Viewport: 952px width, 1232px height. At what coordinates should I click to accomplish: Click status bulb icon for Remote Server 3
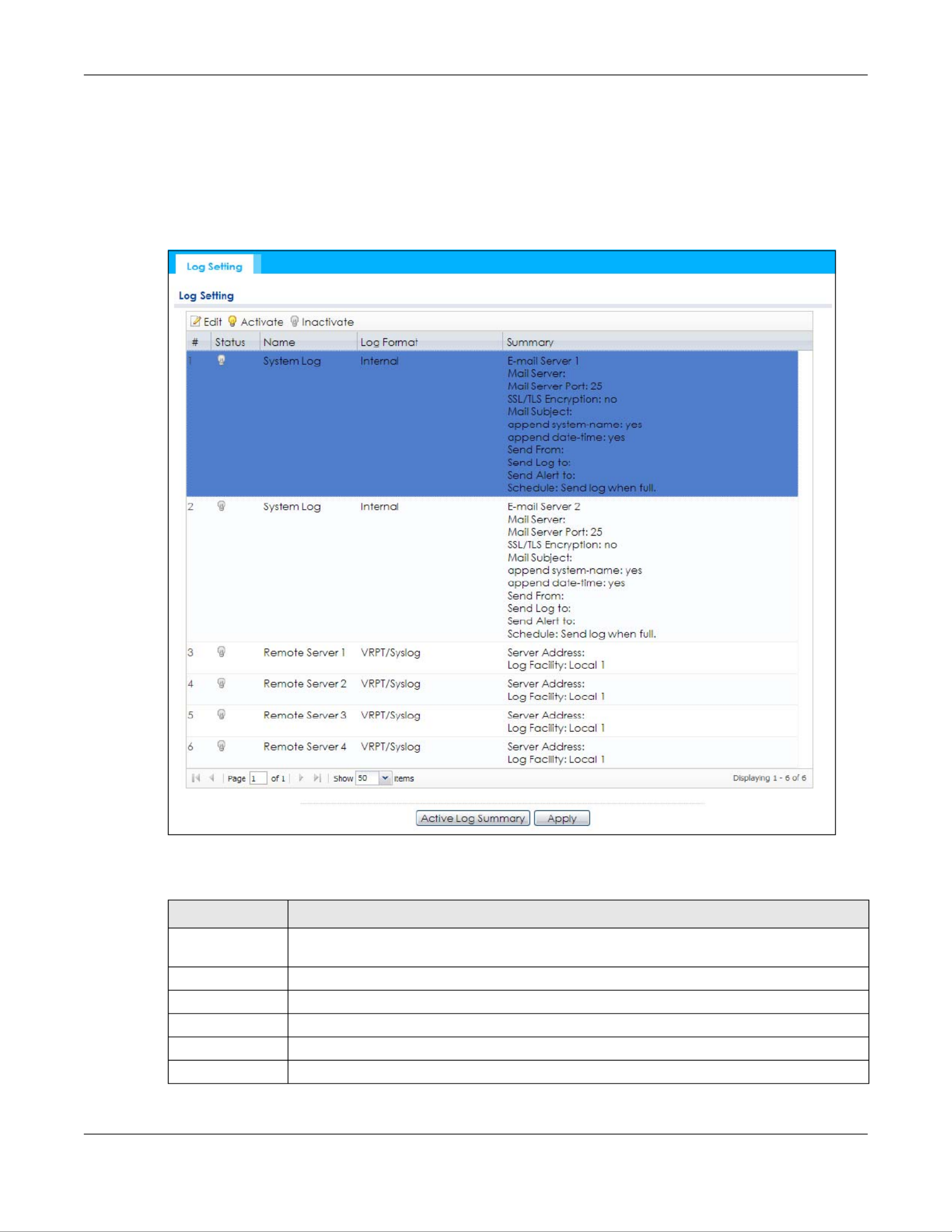tap(221, 714)
